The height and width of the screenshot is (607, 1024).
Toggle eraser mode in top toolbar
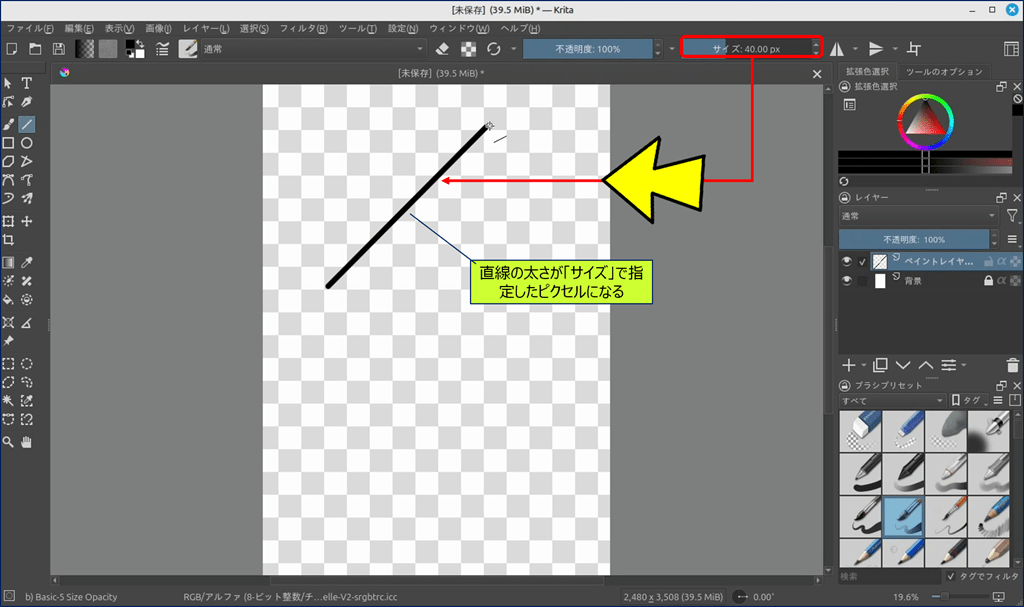click(x=445, y=48)
